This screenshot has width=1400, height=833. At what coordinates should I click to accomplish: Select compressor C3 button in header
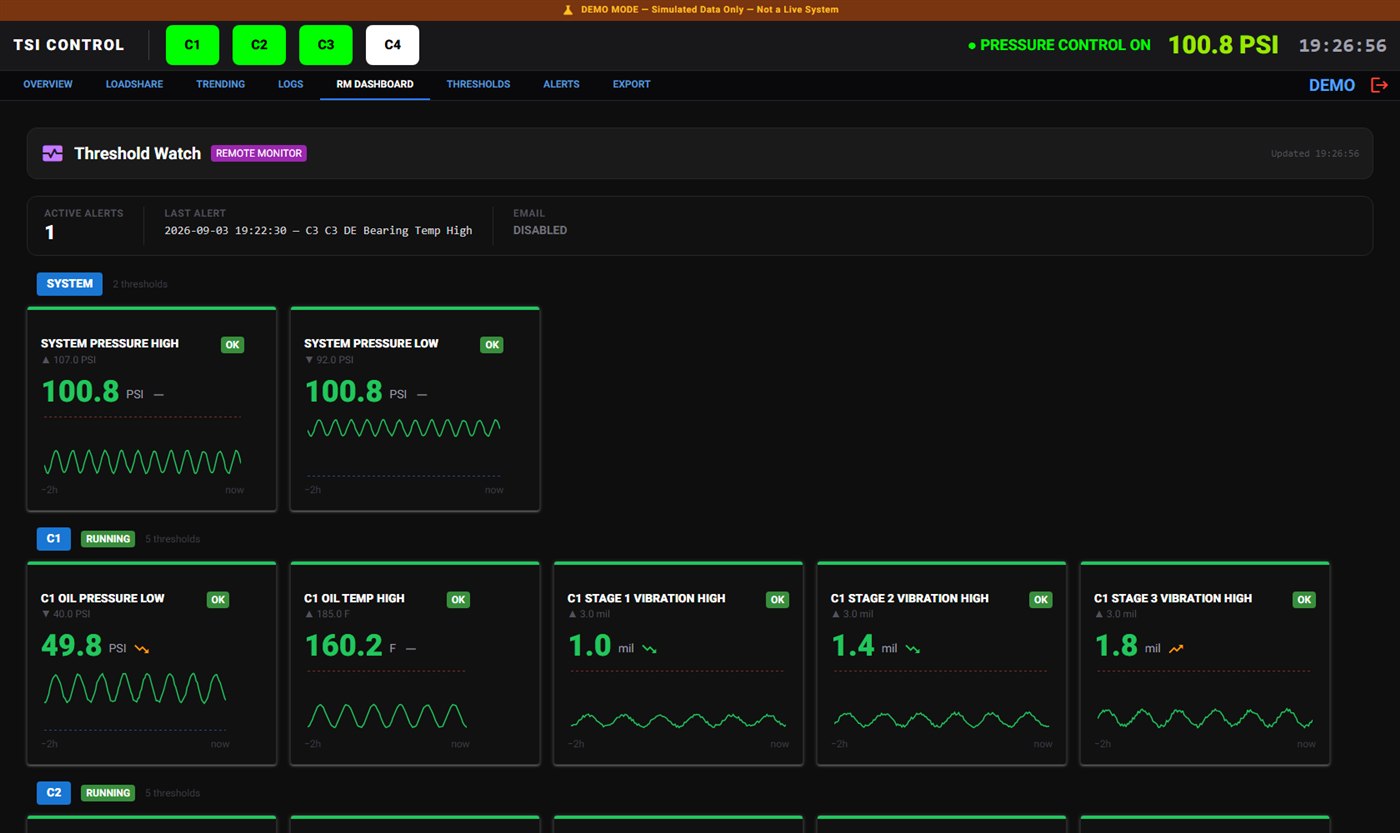pyautogui.click(x=326, y=45)
